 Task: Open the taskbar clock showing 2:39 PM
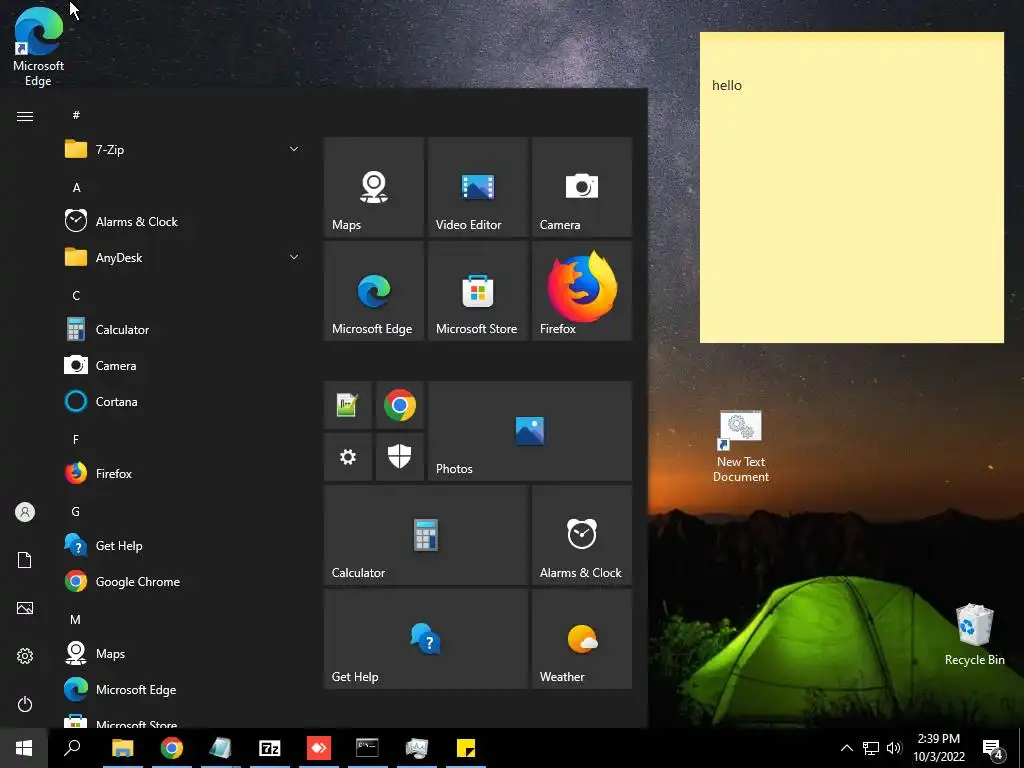(x=938, y=748)
